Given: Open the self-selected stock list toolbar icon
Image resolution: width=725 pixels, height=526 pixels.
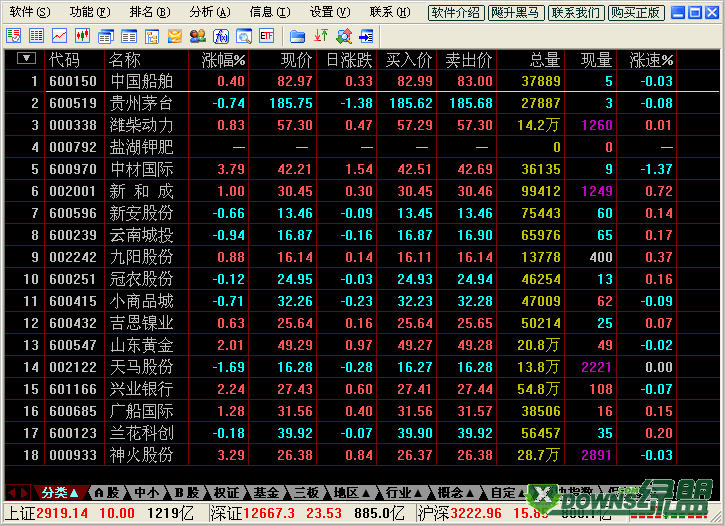Looking at the screenshot, I should (14, 36).
